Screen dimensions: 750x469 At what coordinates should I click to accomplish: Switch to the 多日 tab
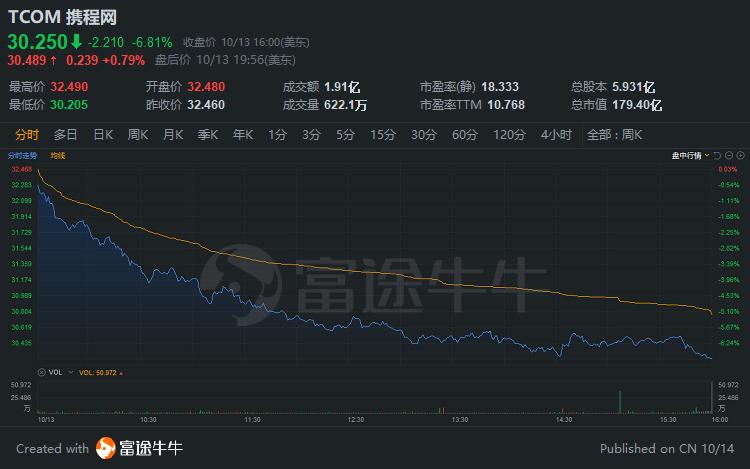pos(66,135)
